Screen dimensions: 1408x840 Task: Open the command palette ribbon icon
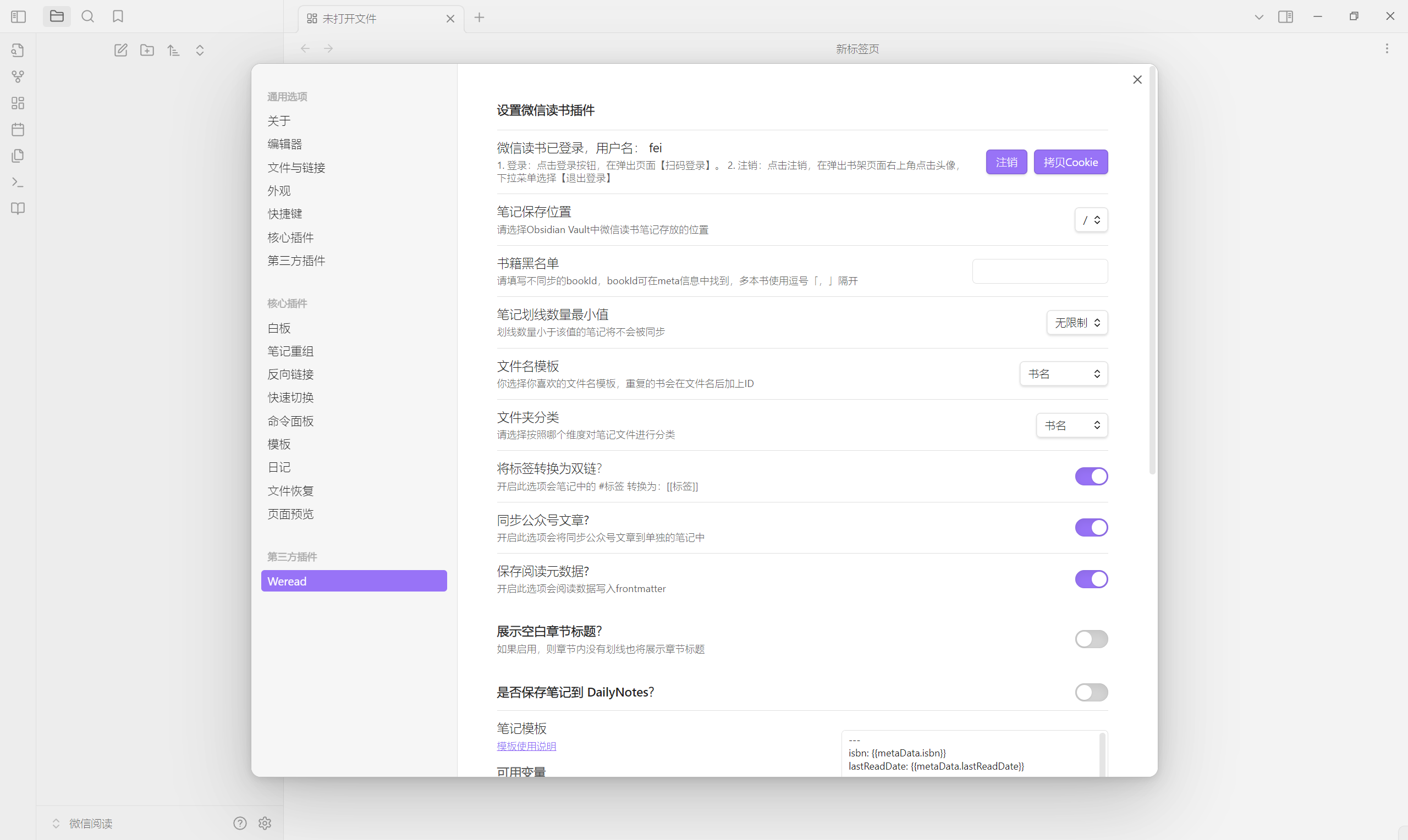coord(18,183)
